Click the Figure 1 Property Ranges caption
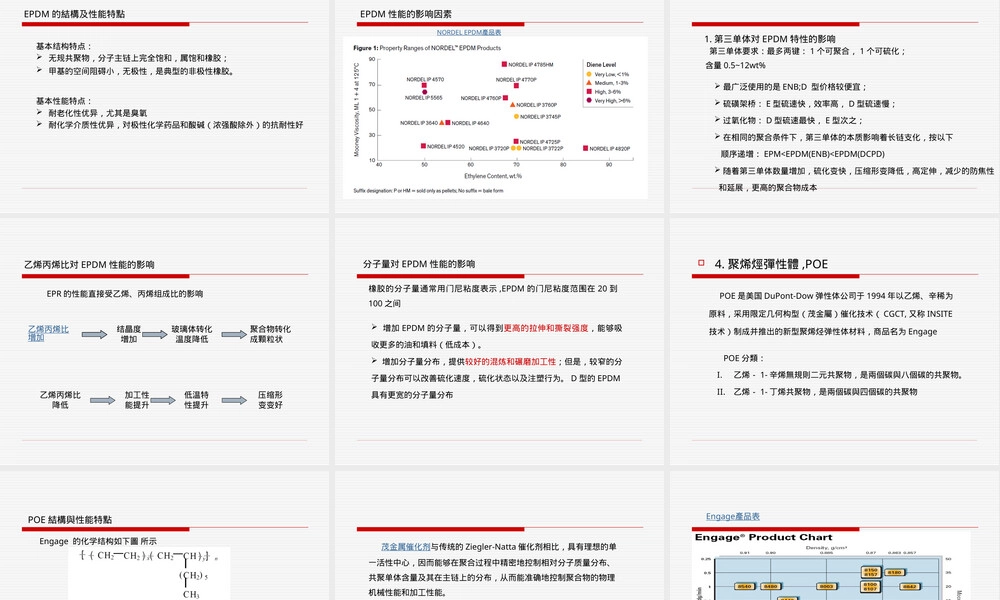This screenshot has height=600, width=1000. (427, 48)
